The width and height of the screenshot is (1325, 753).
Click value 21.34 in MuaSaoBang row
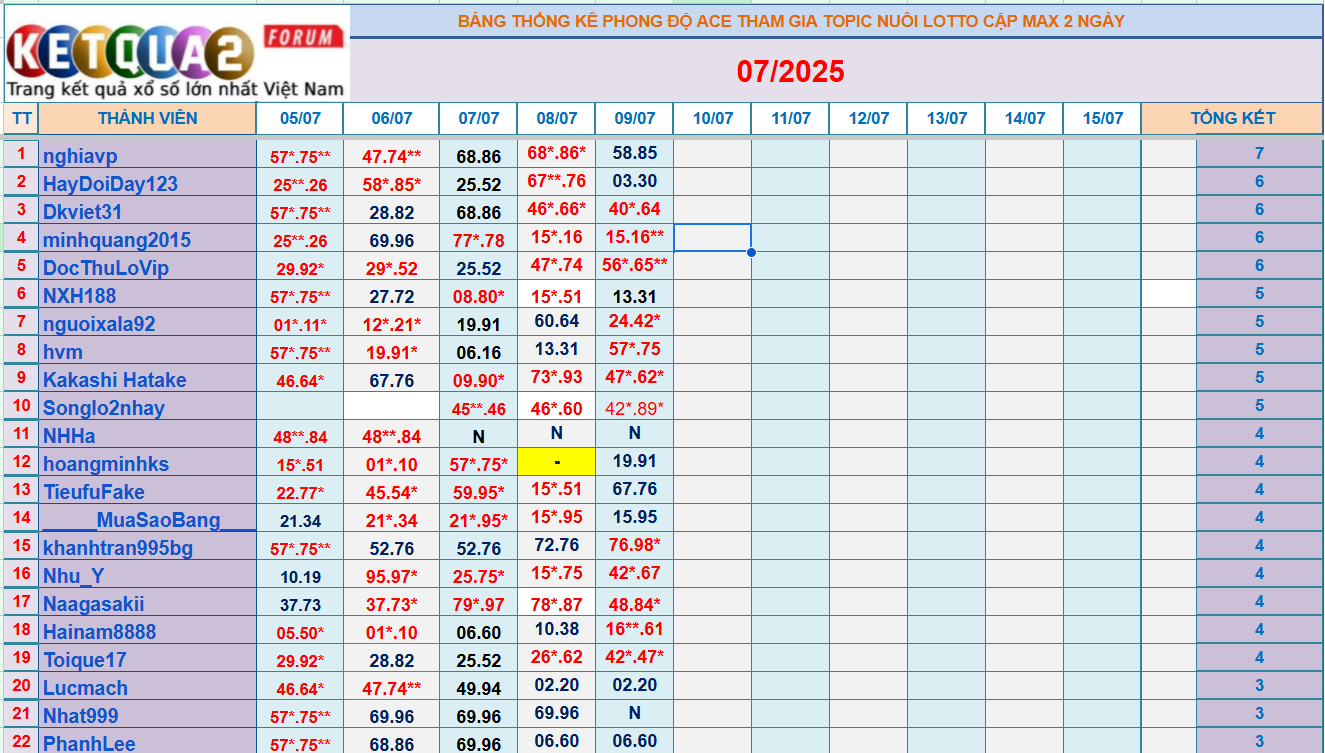(300, 521)
